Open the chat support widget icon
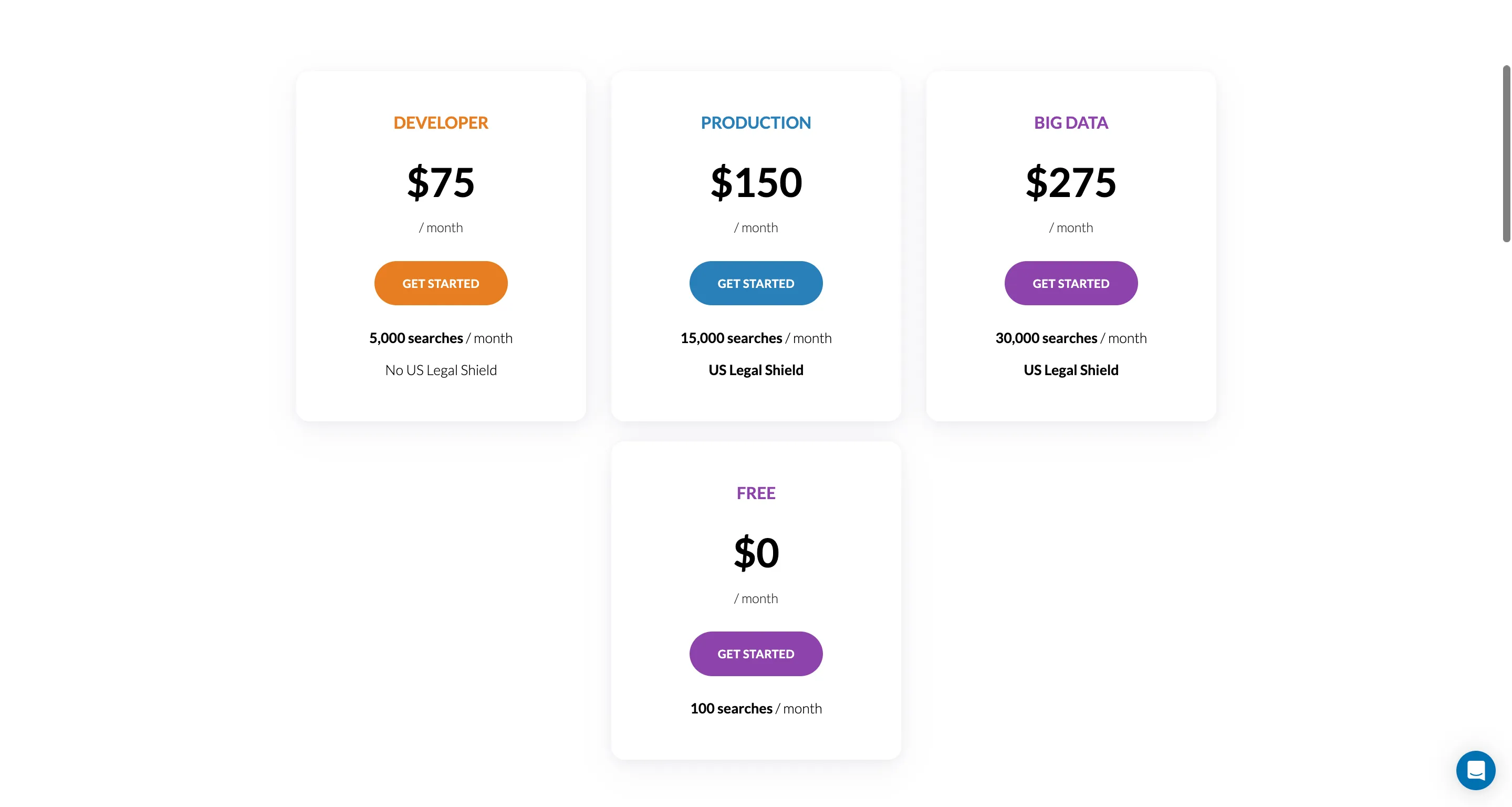This screenshot has width=1512, height=807. (x=1475, y=770)
